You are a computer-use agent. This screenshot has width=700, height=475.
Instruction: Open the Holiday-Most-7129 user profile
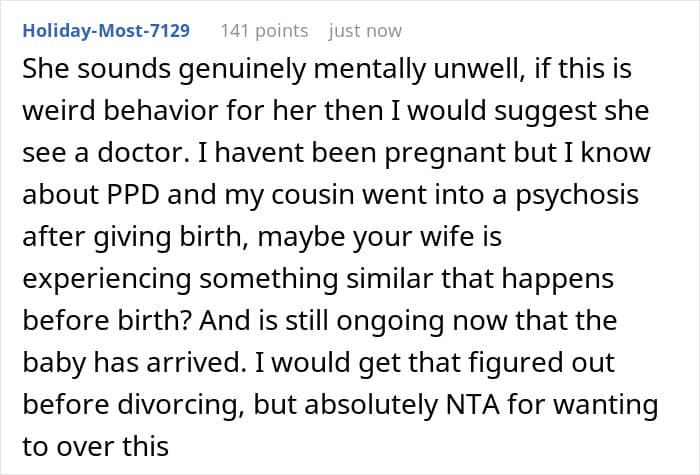105,31
